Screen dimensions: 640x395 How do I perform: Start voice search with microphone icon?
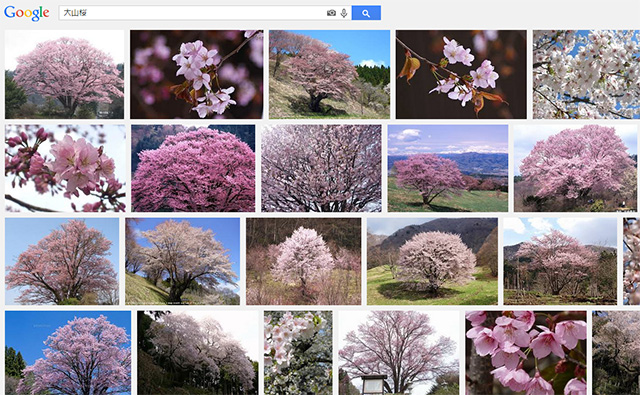344,13
